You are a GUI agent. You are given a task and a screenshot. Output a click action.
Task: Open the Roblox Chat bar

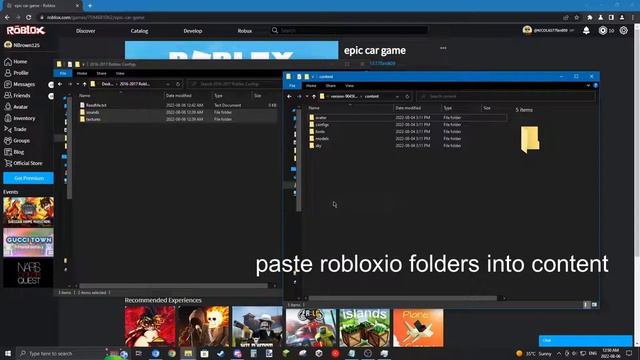click(x=585, y=340)
